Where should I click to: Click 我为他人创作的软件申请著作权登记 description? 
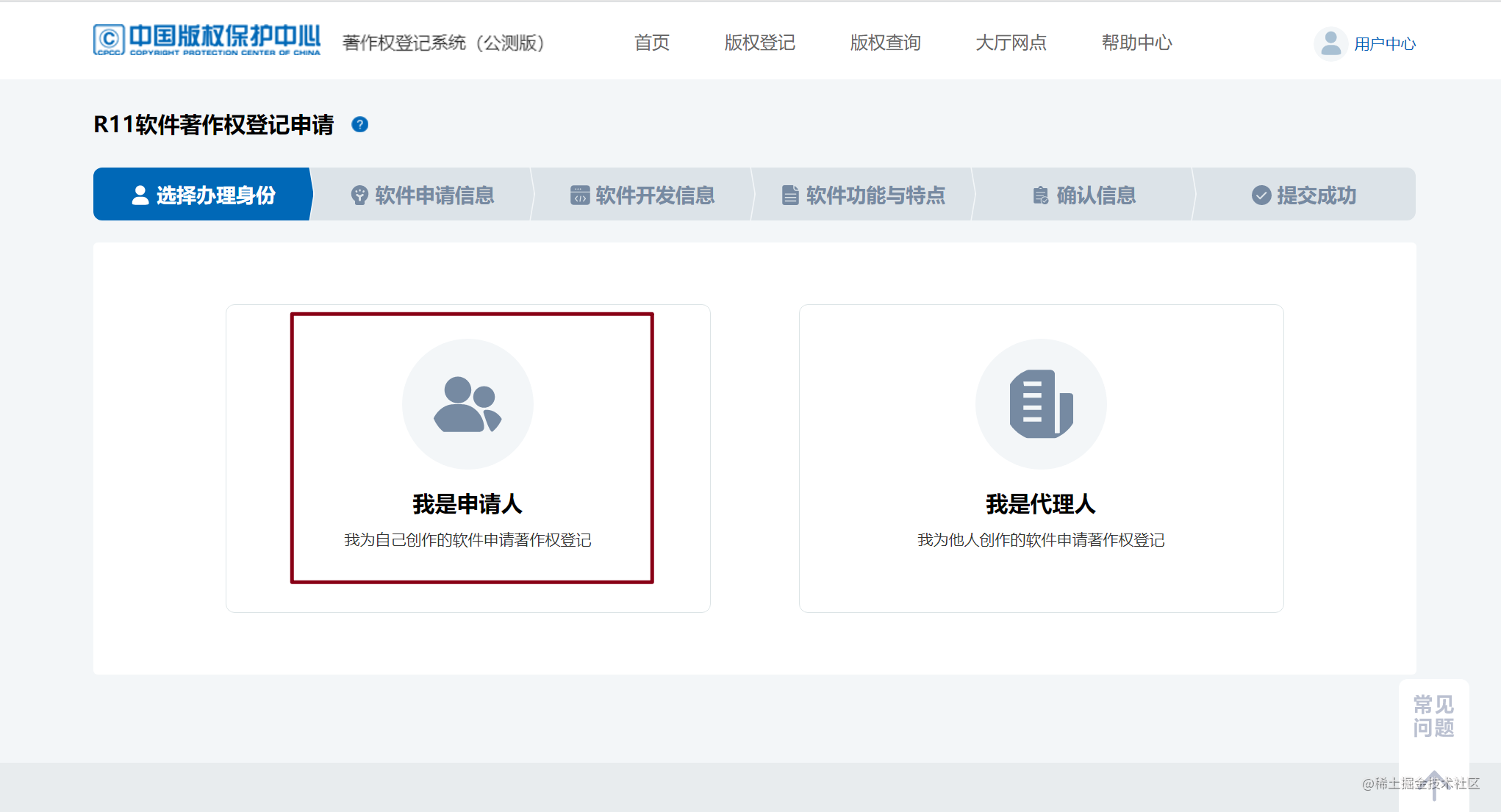coord(1041,540)
